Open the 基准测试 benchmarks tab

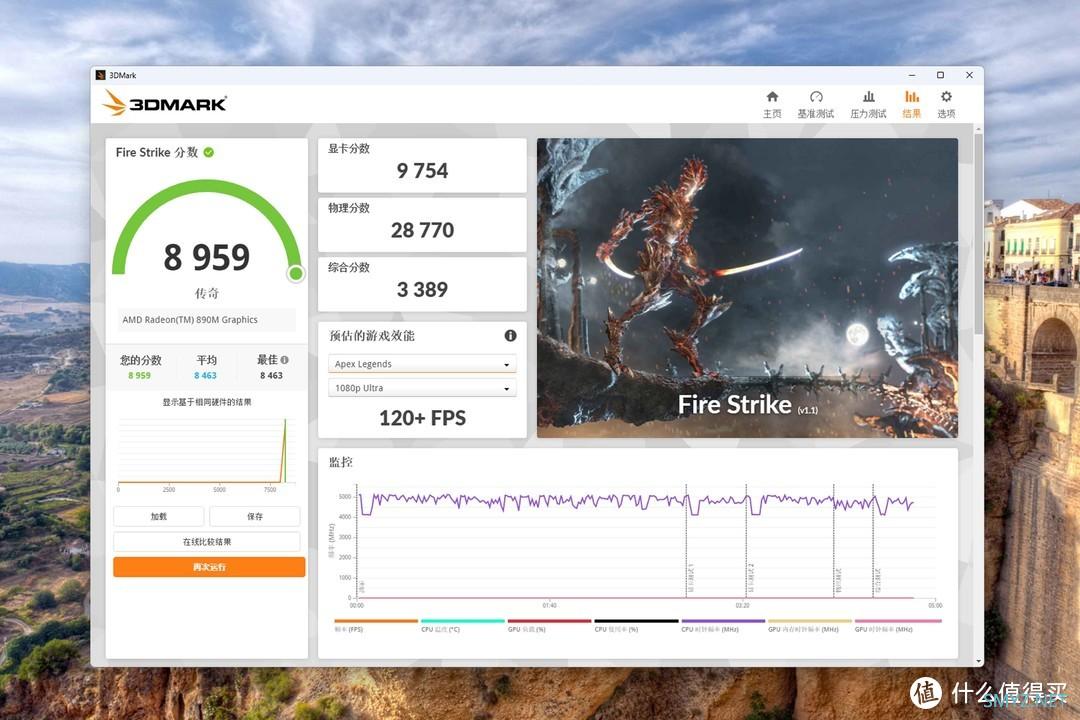point(816,105)
